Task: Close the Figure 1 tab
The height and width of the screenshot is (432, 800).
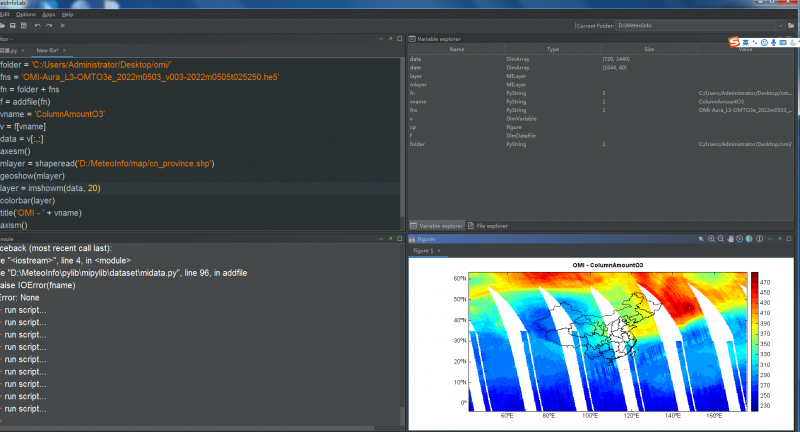Action: point(440,251)
